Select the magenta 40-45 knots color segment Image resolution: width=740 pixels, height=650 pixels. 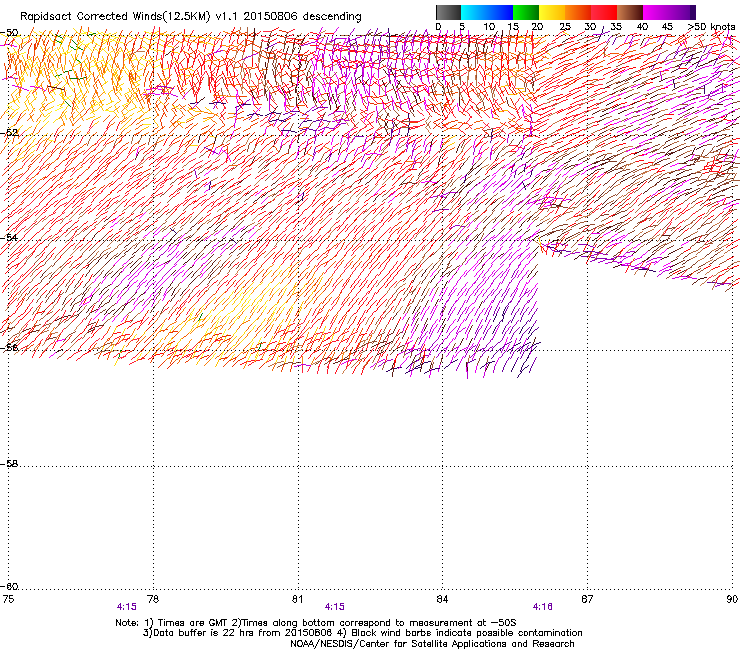656,12
